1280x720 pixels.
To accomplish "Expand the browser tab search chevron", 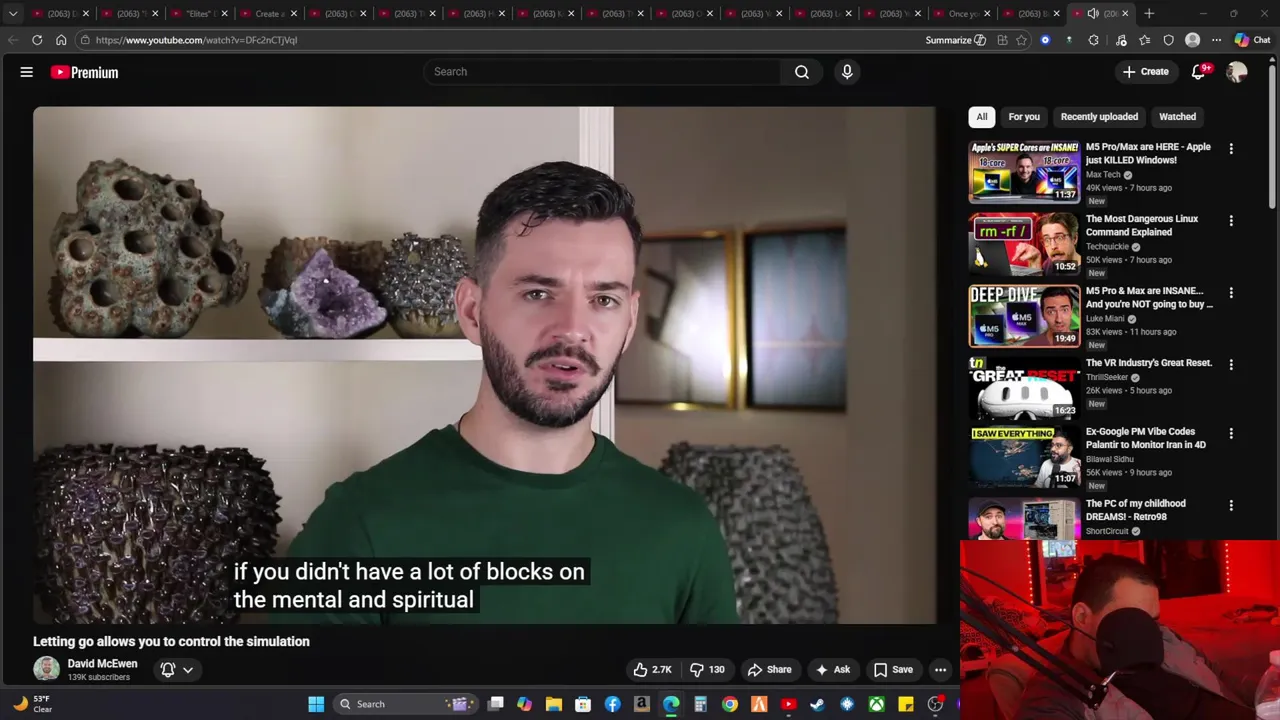I will tap(13, 14).
